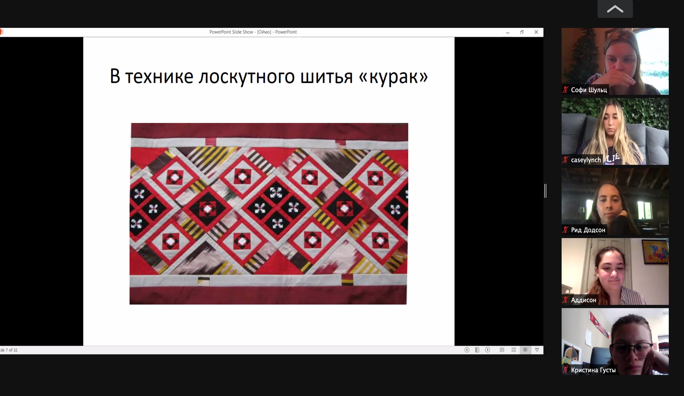Image resolution: width=684 pixels, height=396 pixels.
Task: Restore down the PowerPoint Slide Show window
Action: coord(522,32)
